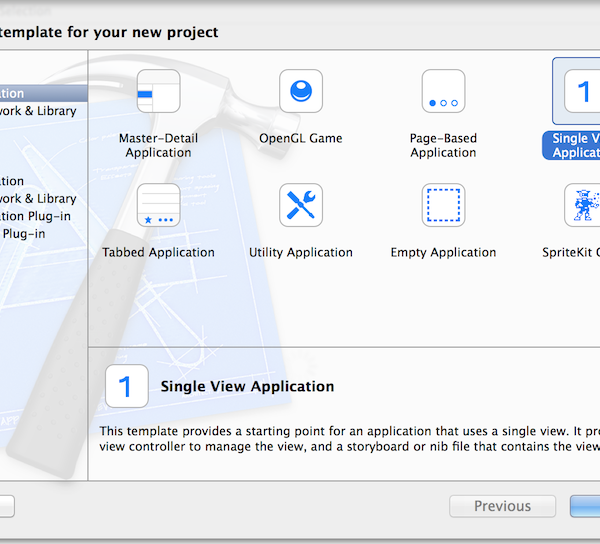Click highlighted Single View Application label
The image size is (600, 544).
(x=571, y=145)
